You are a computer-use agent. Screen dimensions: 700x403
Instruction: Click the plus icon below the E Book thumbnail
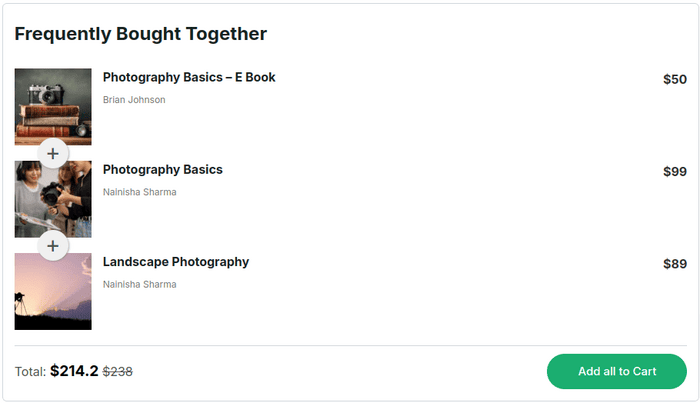(53, 154)
